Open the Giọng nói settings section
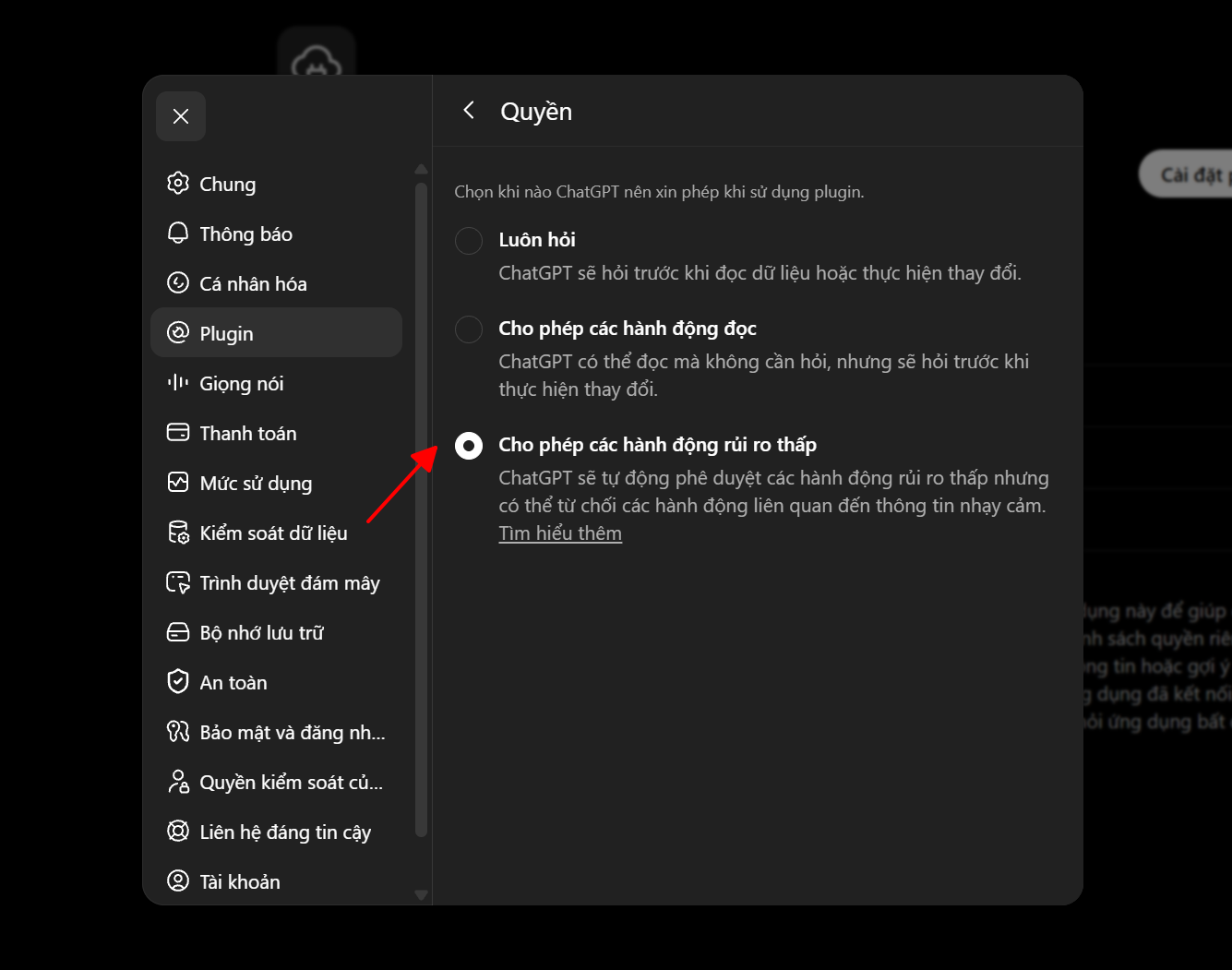Screen dimensions: 1232x970 pyautogui.click(x=276, y=383)
